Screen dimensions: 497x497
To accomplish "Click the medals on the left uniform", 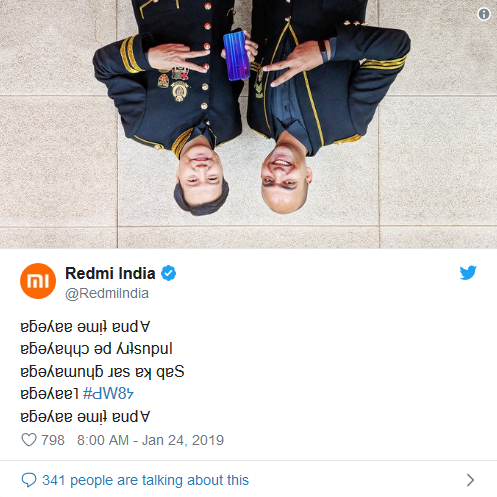I will pyautogui.click(x=173, y=83).
